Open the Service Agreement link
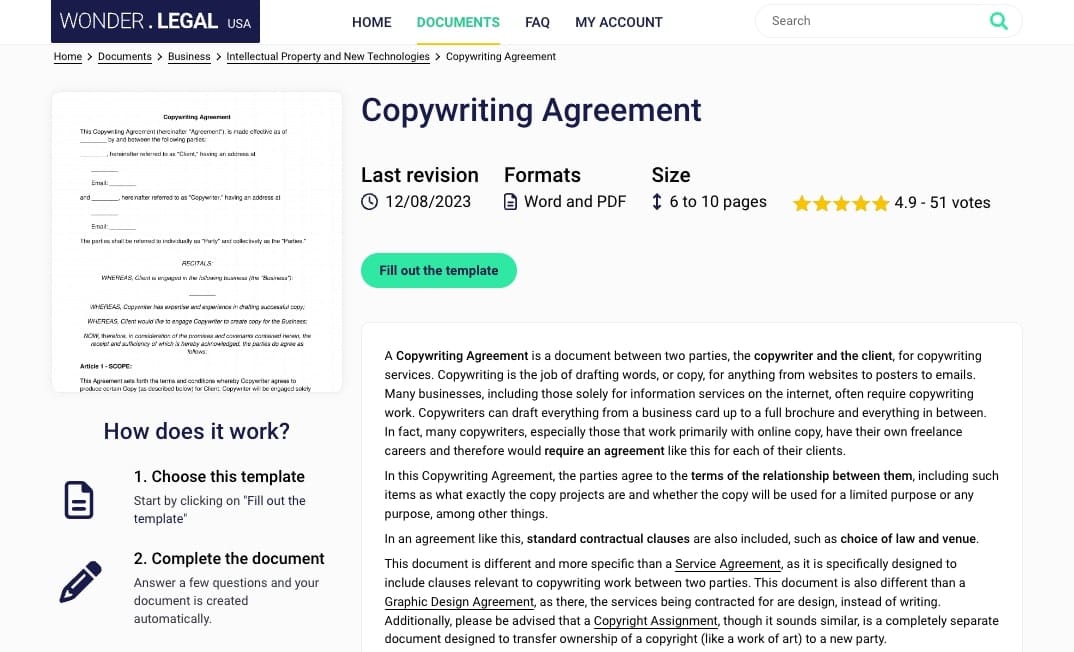1074x652 pixels. tap(727, 563)
